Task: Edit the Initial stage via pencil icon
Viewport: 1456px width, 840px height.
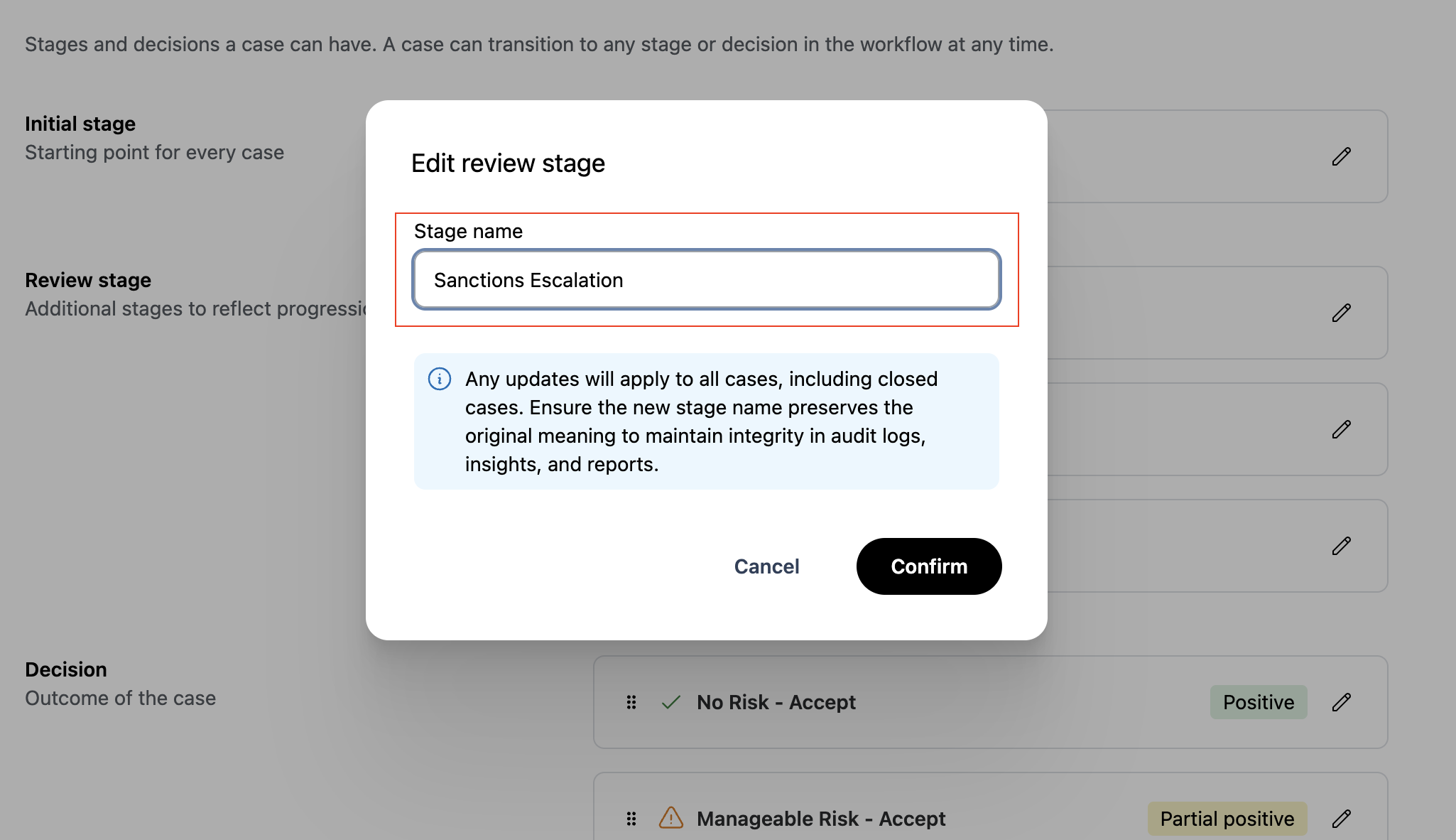Action: (x=1341, y=156)
